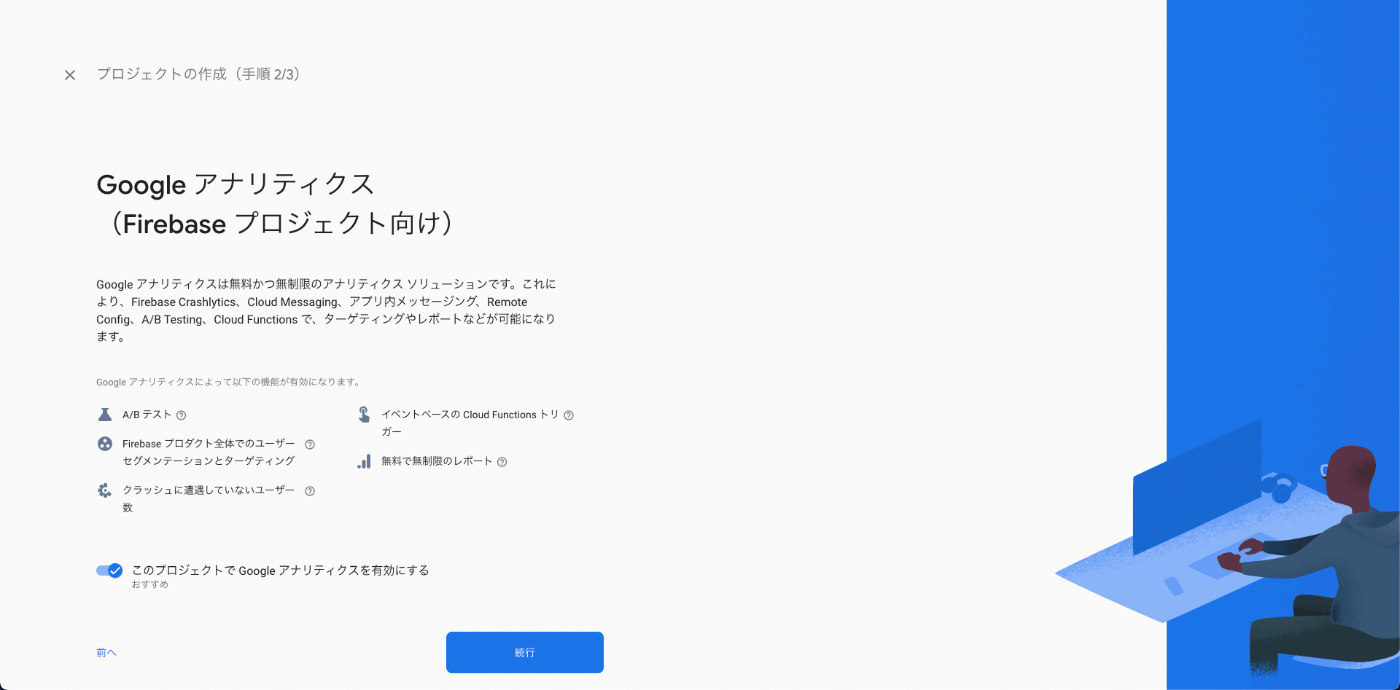Open help for イベントベースの Cloud Functions トリガー
This screenshot has width=1400, height=690.
[x=568, y=415]
